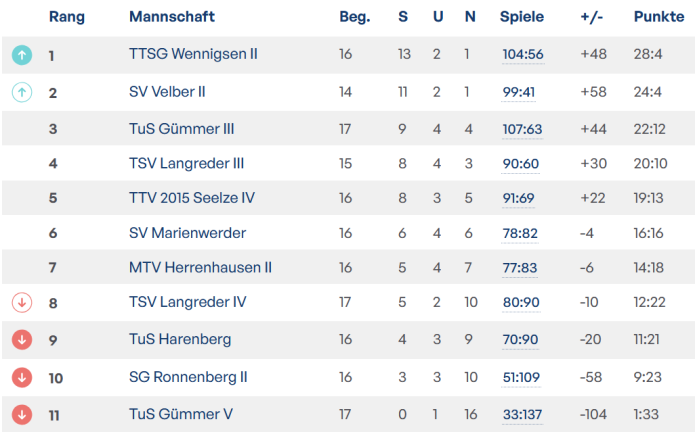Click the red down-arrow icon beside rank 10

(22, 377)
